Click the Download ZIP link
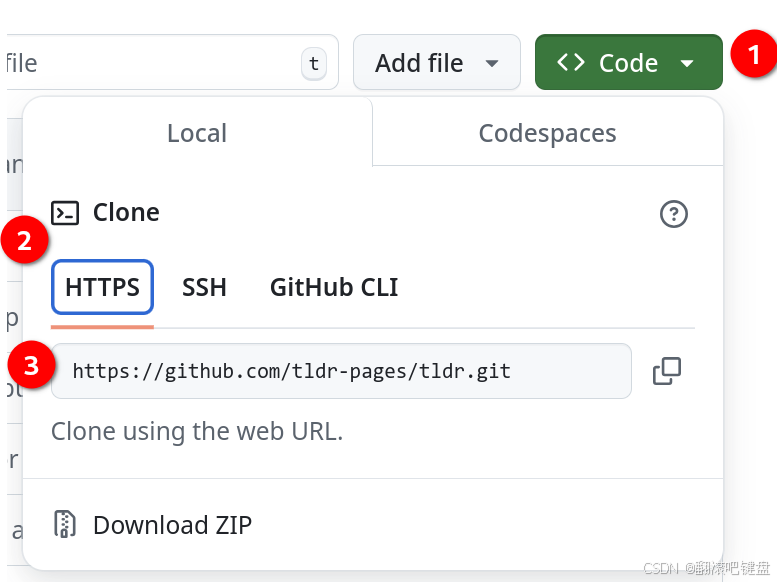 [172, 524]
